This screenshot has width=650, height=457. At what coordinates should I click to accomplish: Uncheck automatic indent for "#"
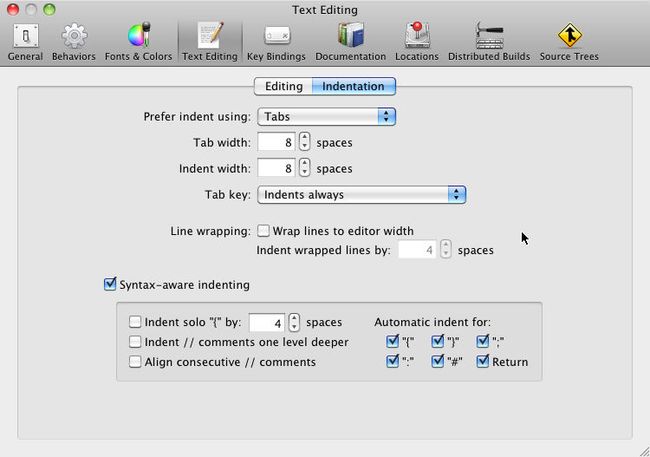438,361
